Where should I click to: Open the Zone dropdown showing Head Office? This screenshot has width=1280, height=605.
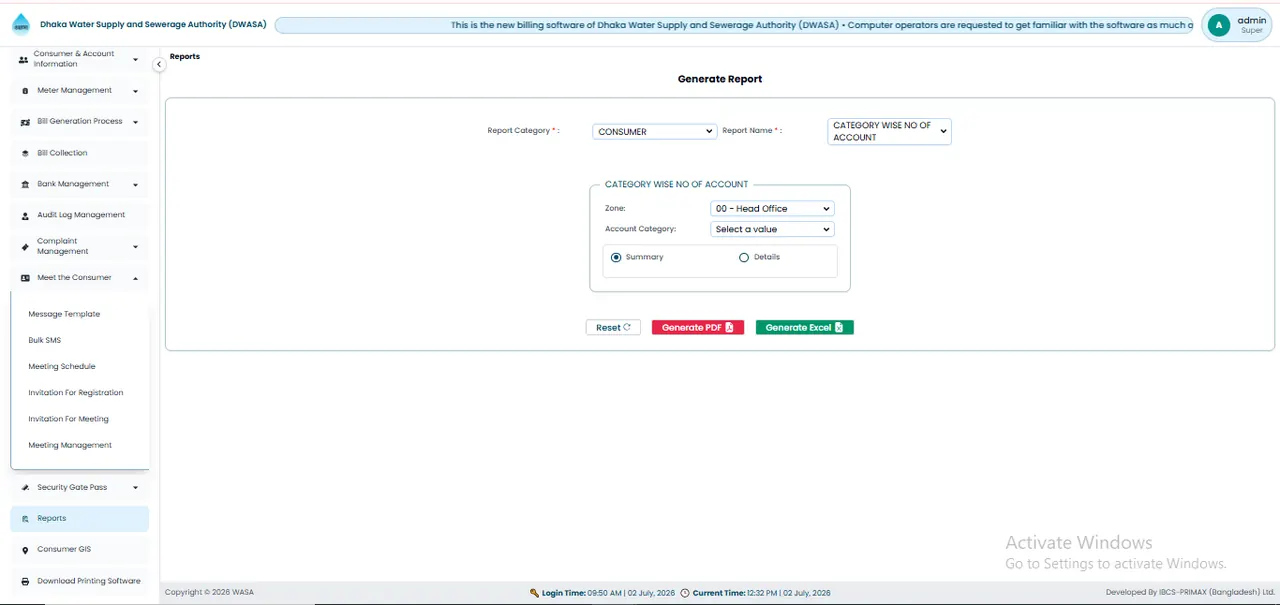(772, 208)
